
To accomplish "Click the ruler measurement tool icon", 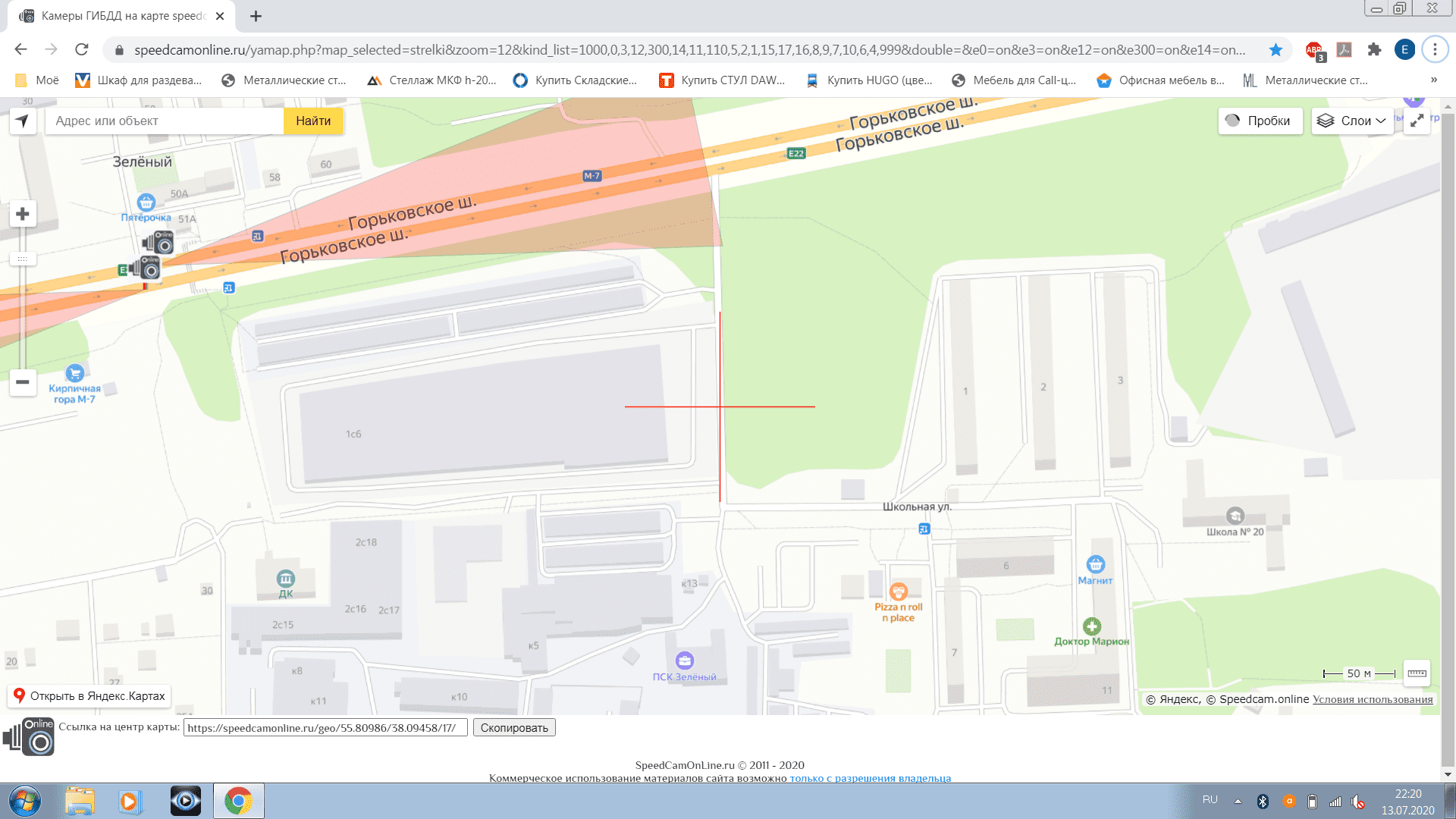I will tap(1417, 673).
